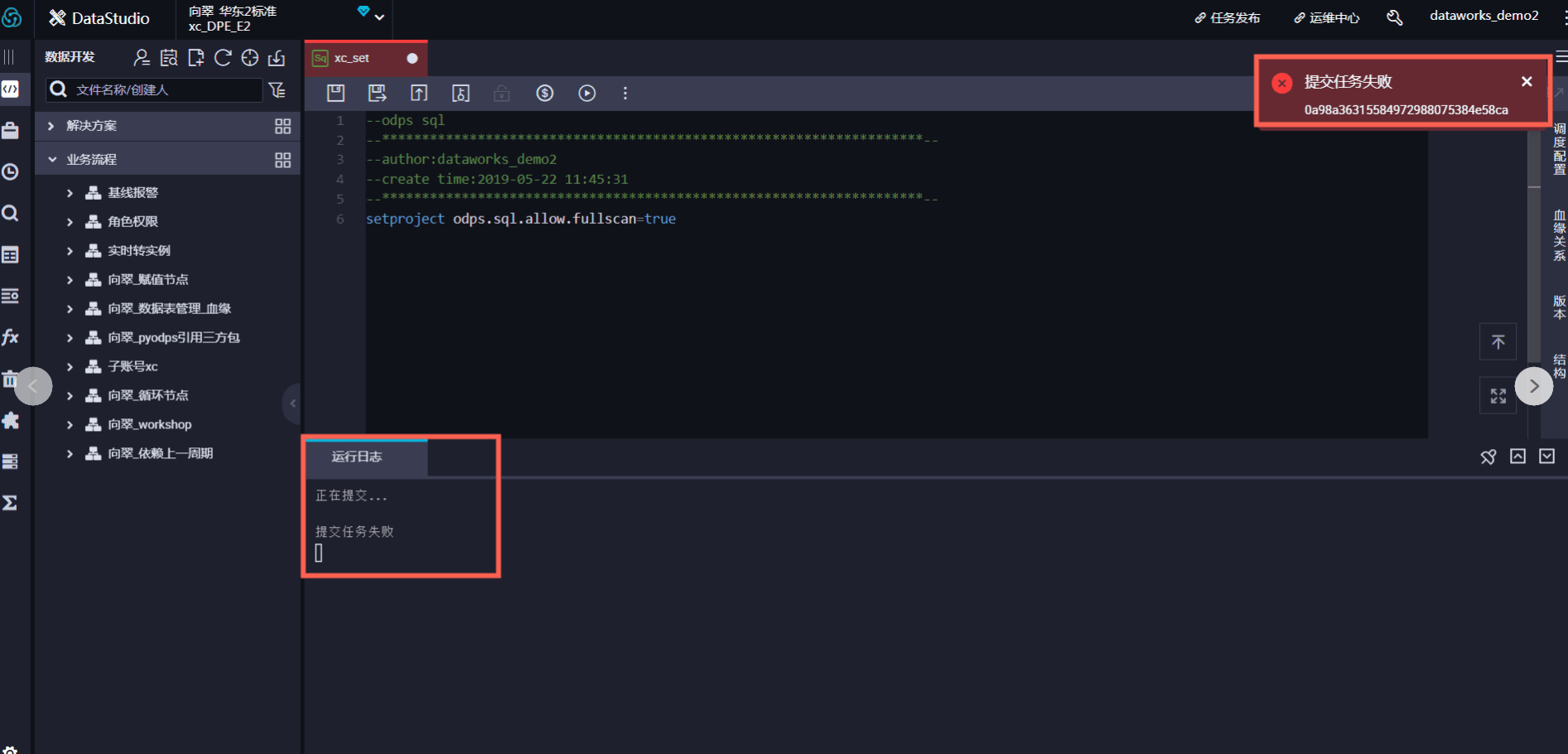Open the 任务发布 link

pyautogui.click(x=1228, y=17)
